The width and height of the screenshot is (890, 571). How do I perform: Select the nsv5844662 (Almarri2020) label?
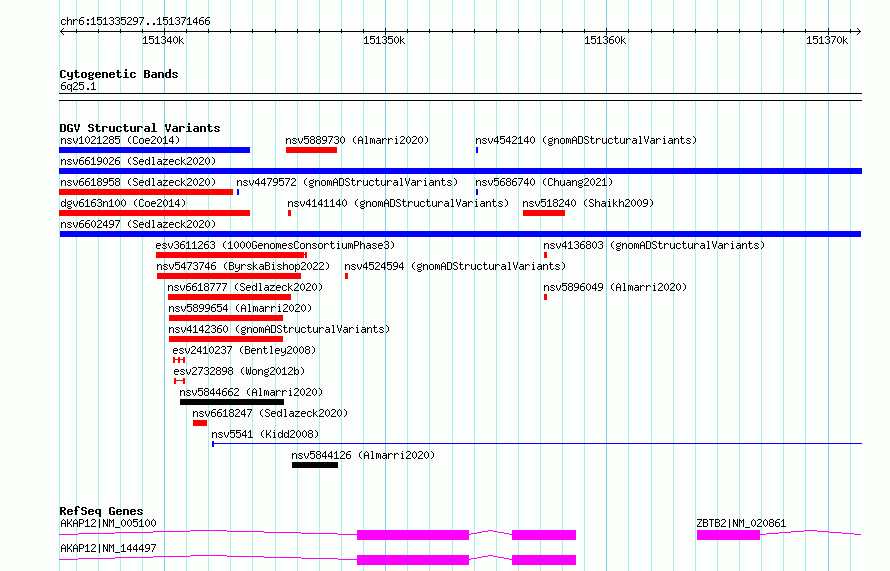251,392
